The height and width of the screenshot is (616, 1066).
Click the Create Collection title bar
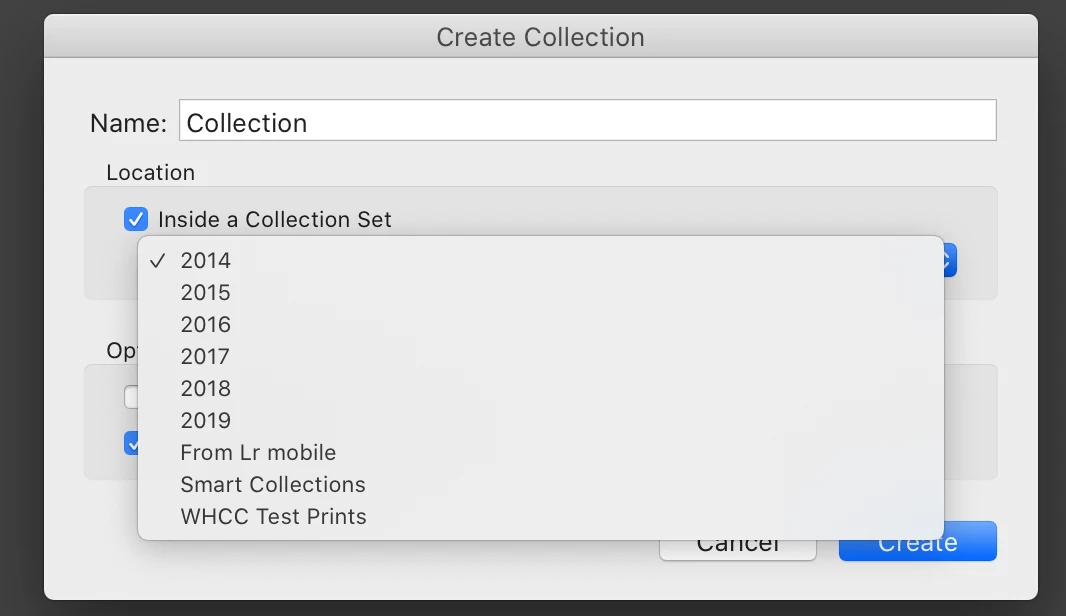tap(540, 37)
